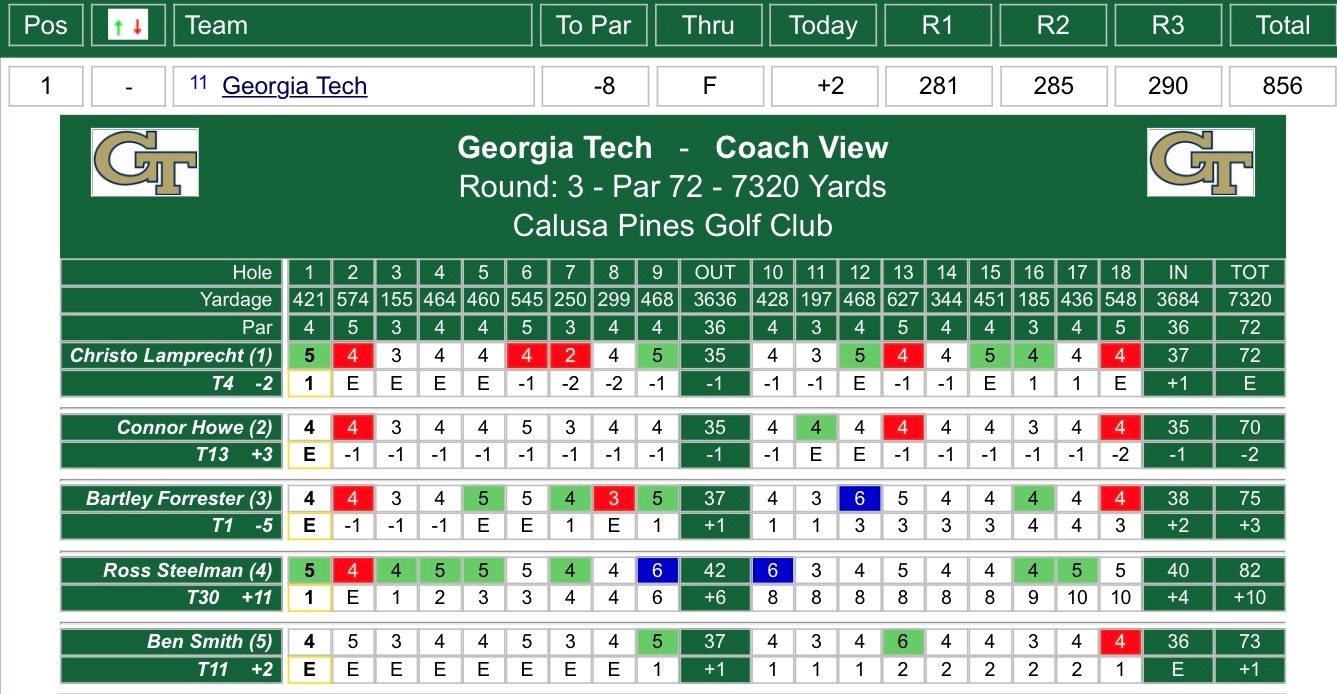1337x694 pixels.
Task: Click the Team column header
Action: [x=353, y=25]
